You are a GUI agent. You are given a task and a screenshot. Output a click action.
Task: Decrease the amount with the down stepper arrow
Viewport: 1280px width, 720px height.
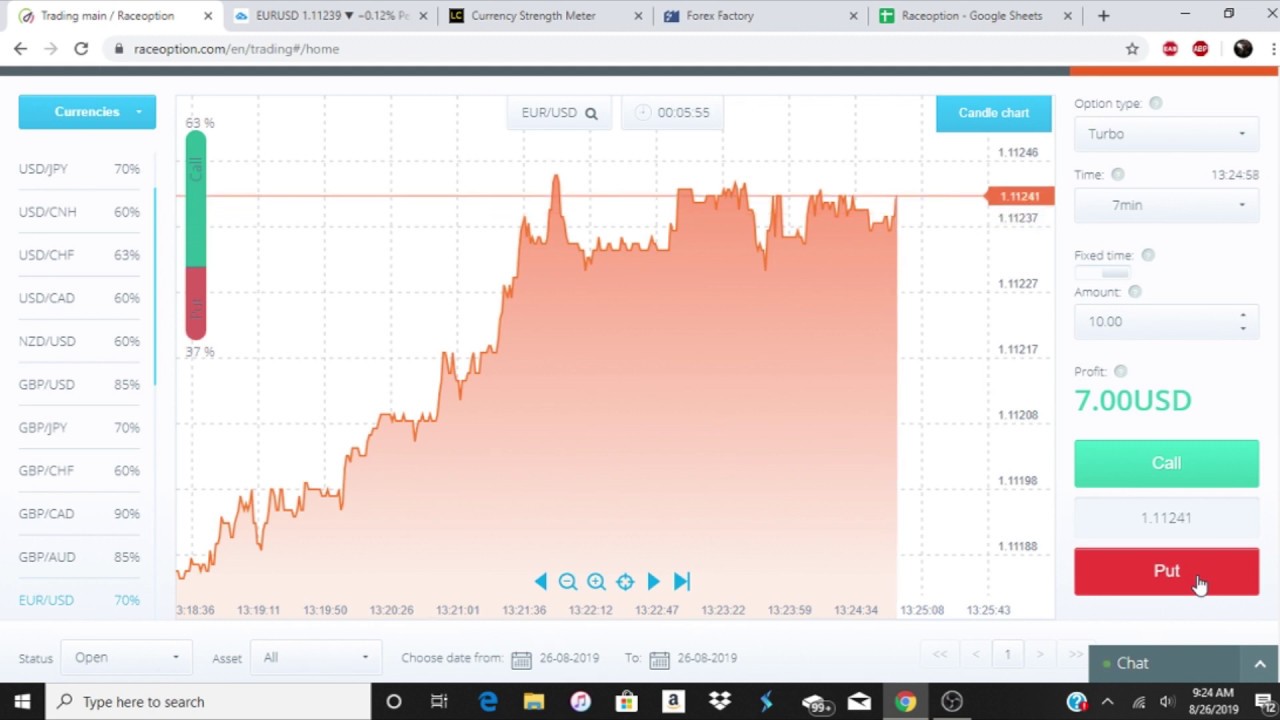(x=1243, y=328)
